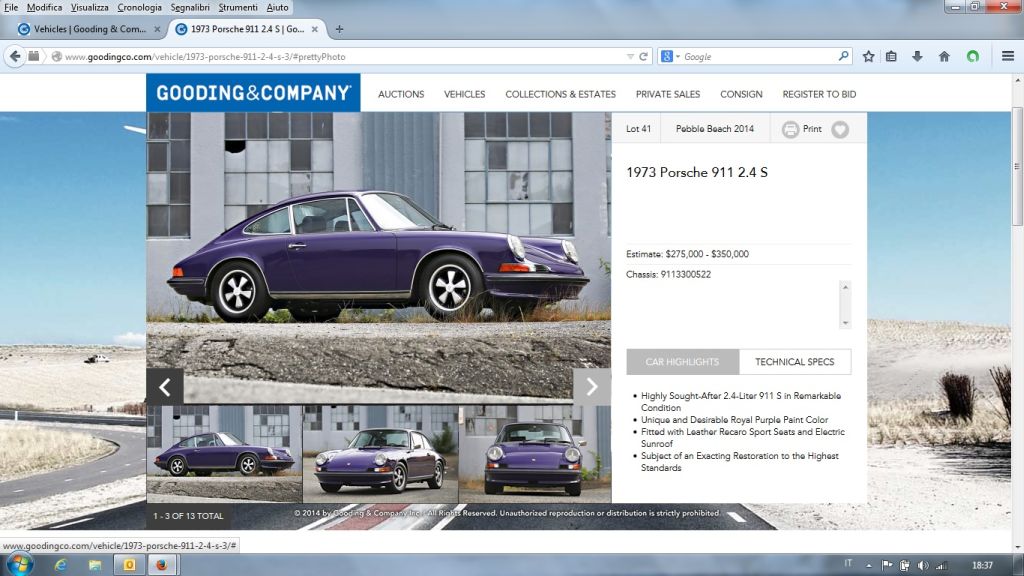Open the Firefox hamburger menu
This screenshot has height=576, width=1024.
1008,56
